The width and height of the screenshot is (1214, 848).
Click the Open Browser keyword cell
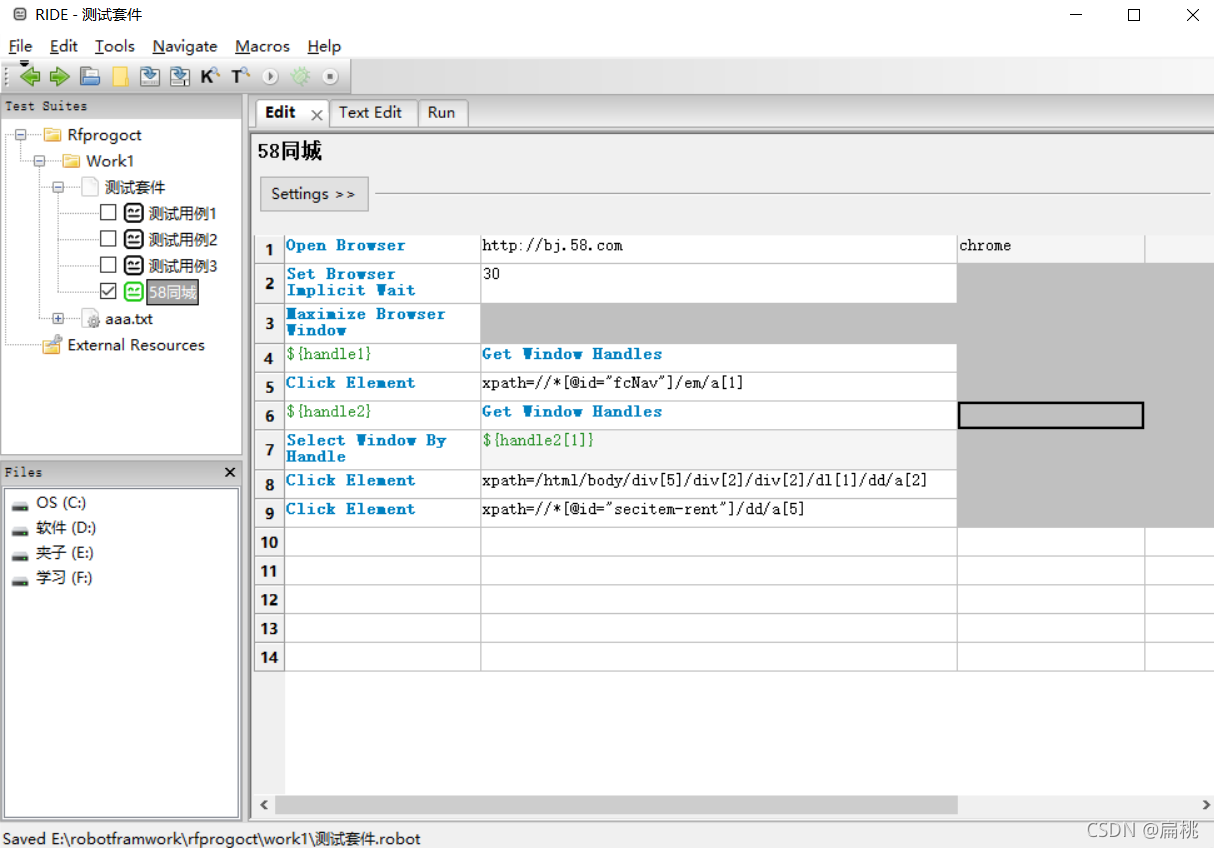(x=382, y=249)
